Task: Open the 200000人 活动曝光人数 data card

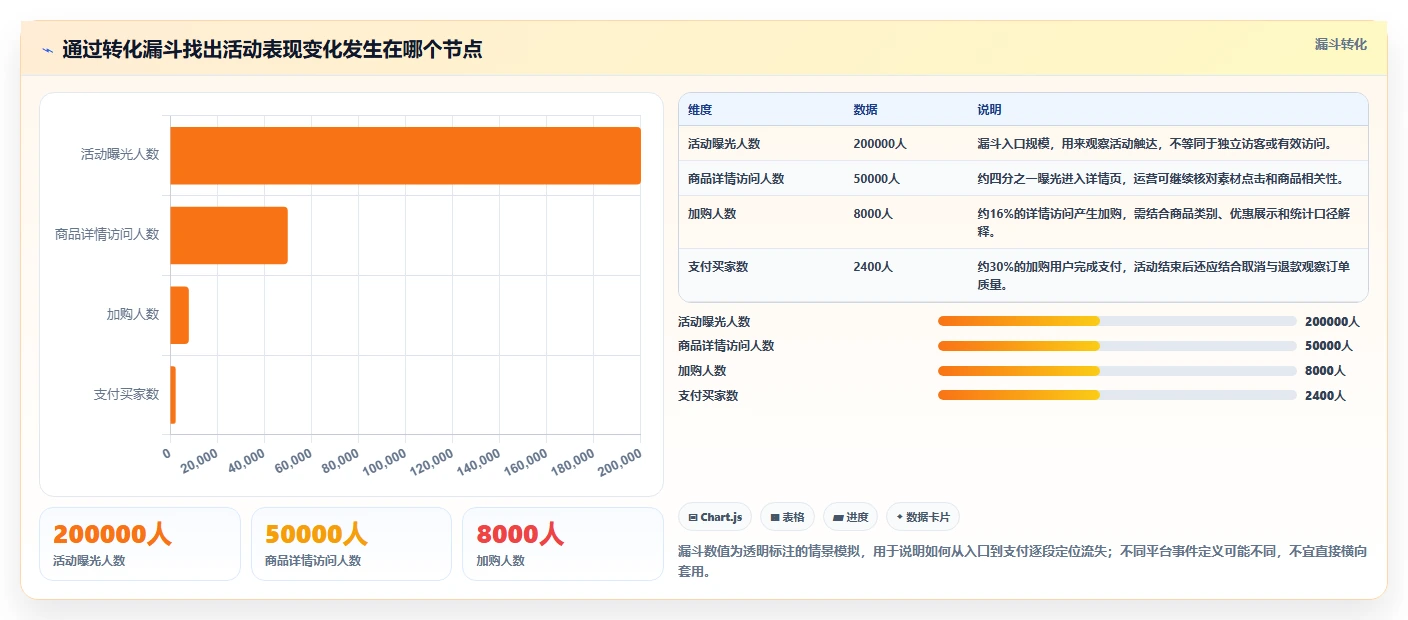Action: (x=140, y=544)
